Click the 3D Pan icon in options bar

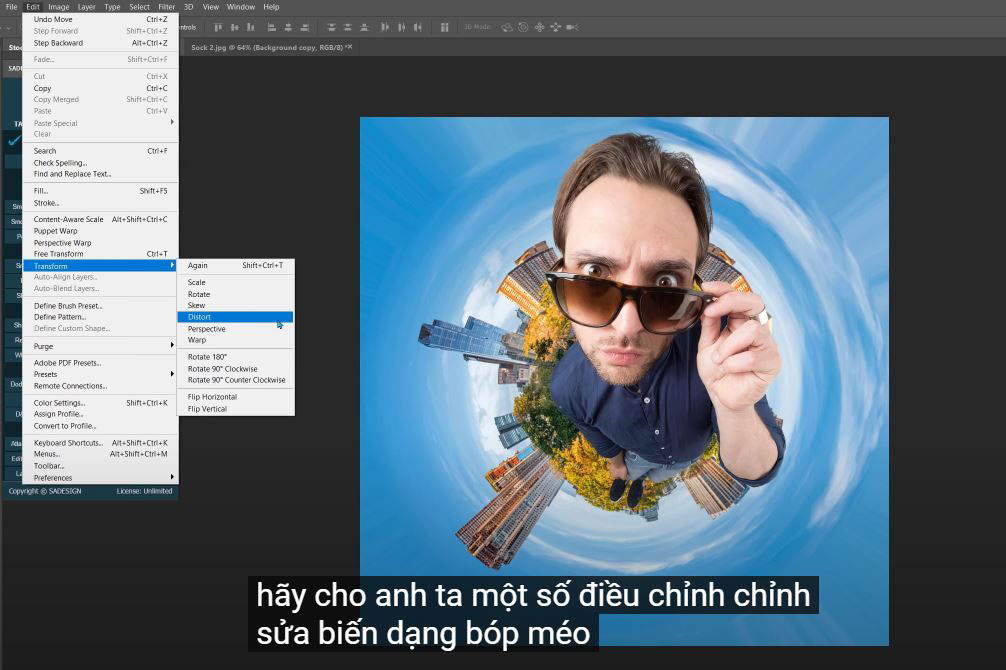[x=540, y=27]
